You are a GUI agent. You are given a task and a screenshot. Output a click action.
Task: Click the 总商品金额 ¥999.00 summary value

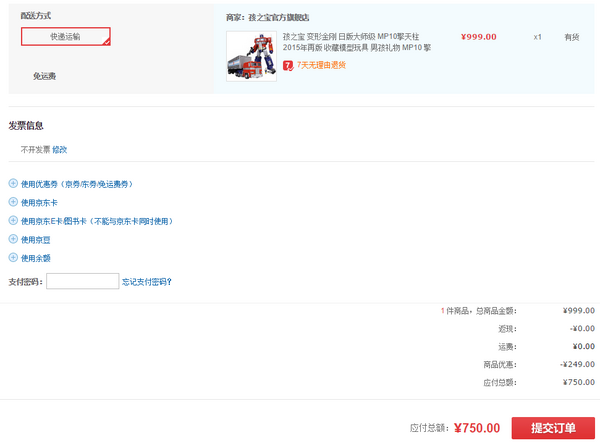[x=579, y=310]
